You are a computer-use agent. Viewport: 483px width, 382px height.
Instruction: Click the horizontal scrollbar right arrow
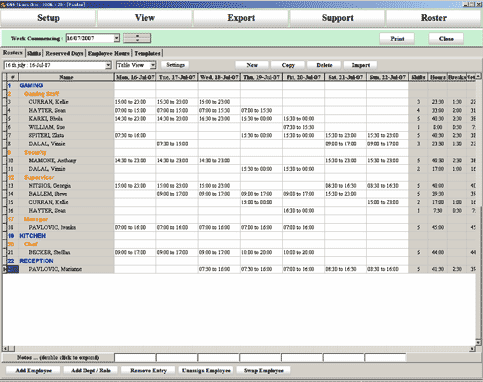pos(472,349)
